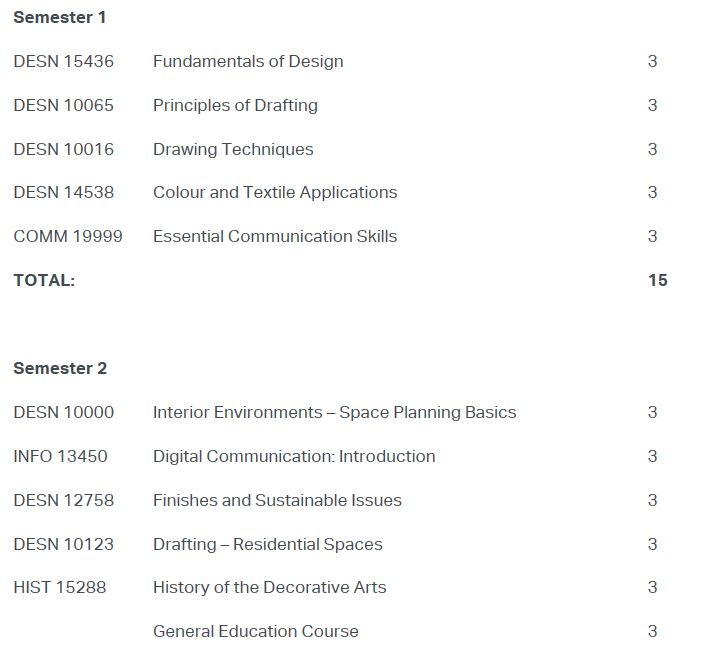This screenshot has height=659, width=705.
Task: Click Drawing Techniques course title
Action: tap(233, 149)
